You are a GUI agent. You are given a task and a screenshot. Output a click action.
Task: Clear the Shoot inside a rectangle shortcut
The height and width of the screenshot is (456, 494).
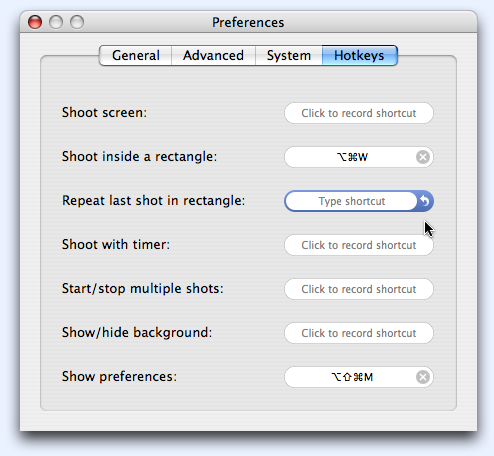(x=423, y=157)
